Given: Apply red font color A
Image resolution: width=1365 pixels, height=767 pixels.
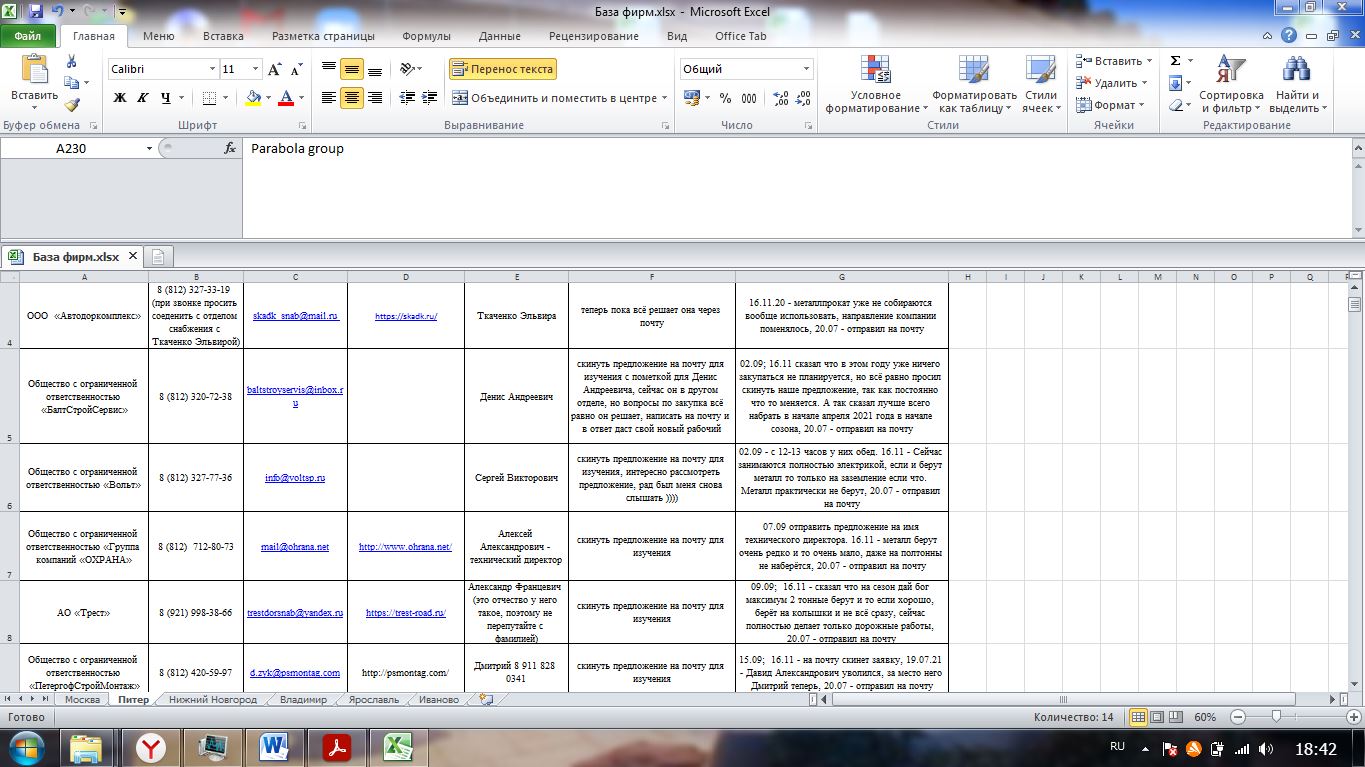Looking at the screenshot, I should (x=287, y=98).
